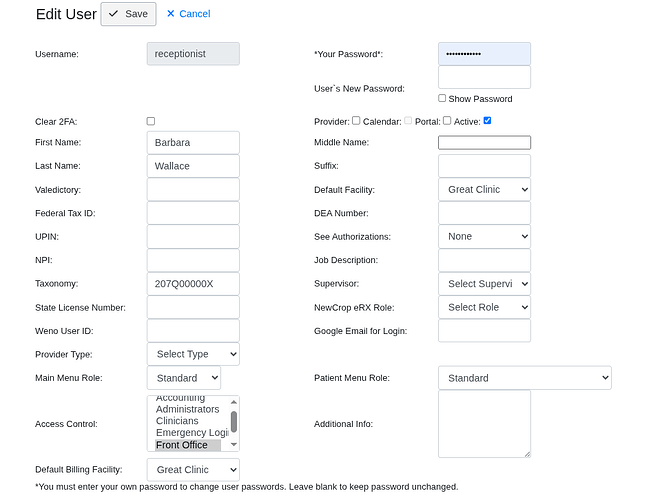Select Administrators in Access Control list
Viewport: 661px width, 500px height.
pyautogui.click(x=188, y=409)
